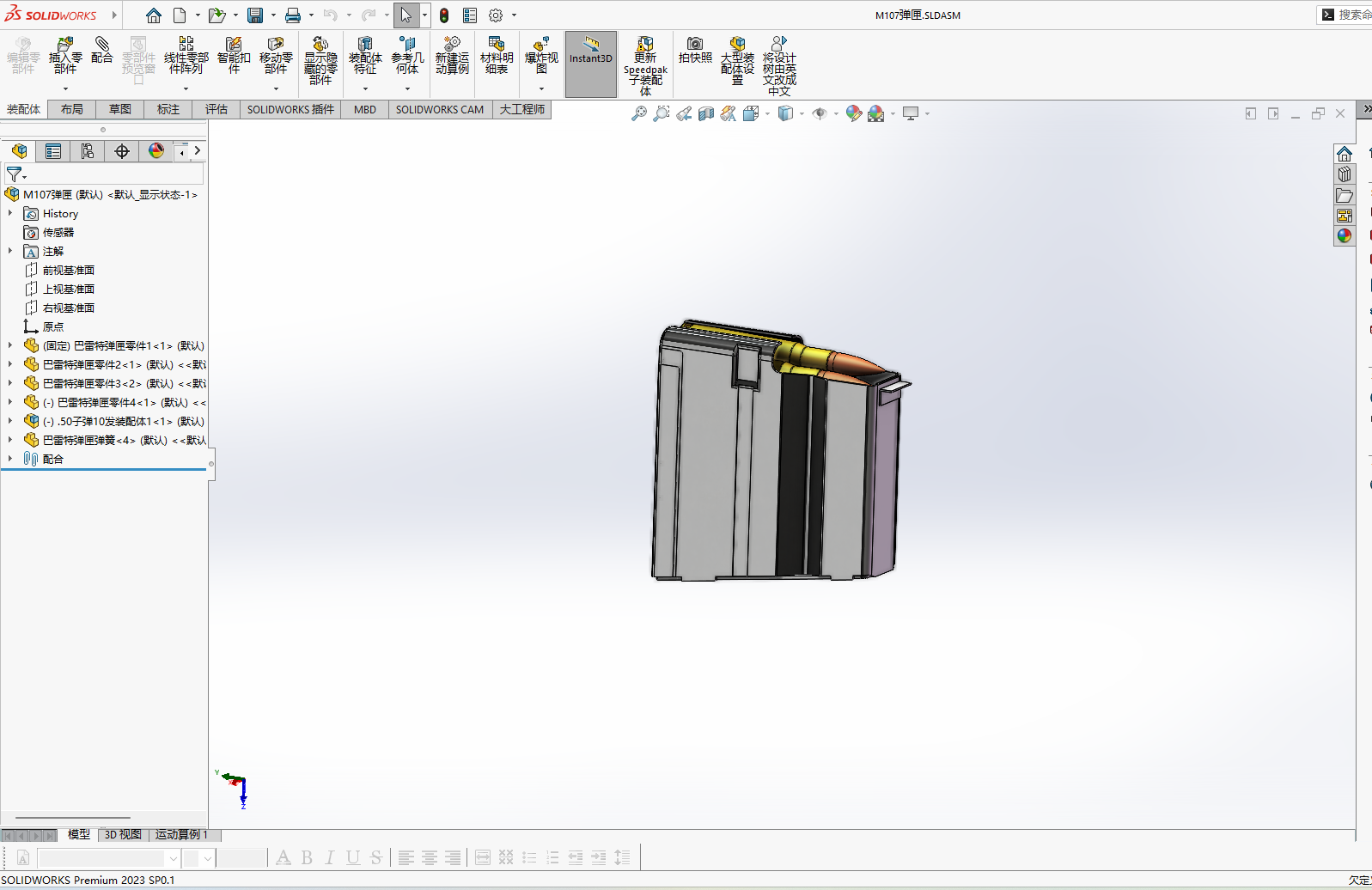Switch to SOLIDWORKS CAM tab
This screenshot has width=1372, height=890.
(x=440, y=109)
